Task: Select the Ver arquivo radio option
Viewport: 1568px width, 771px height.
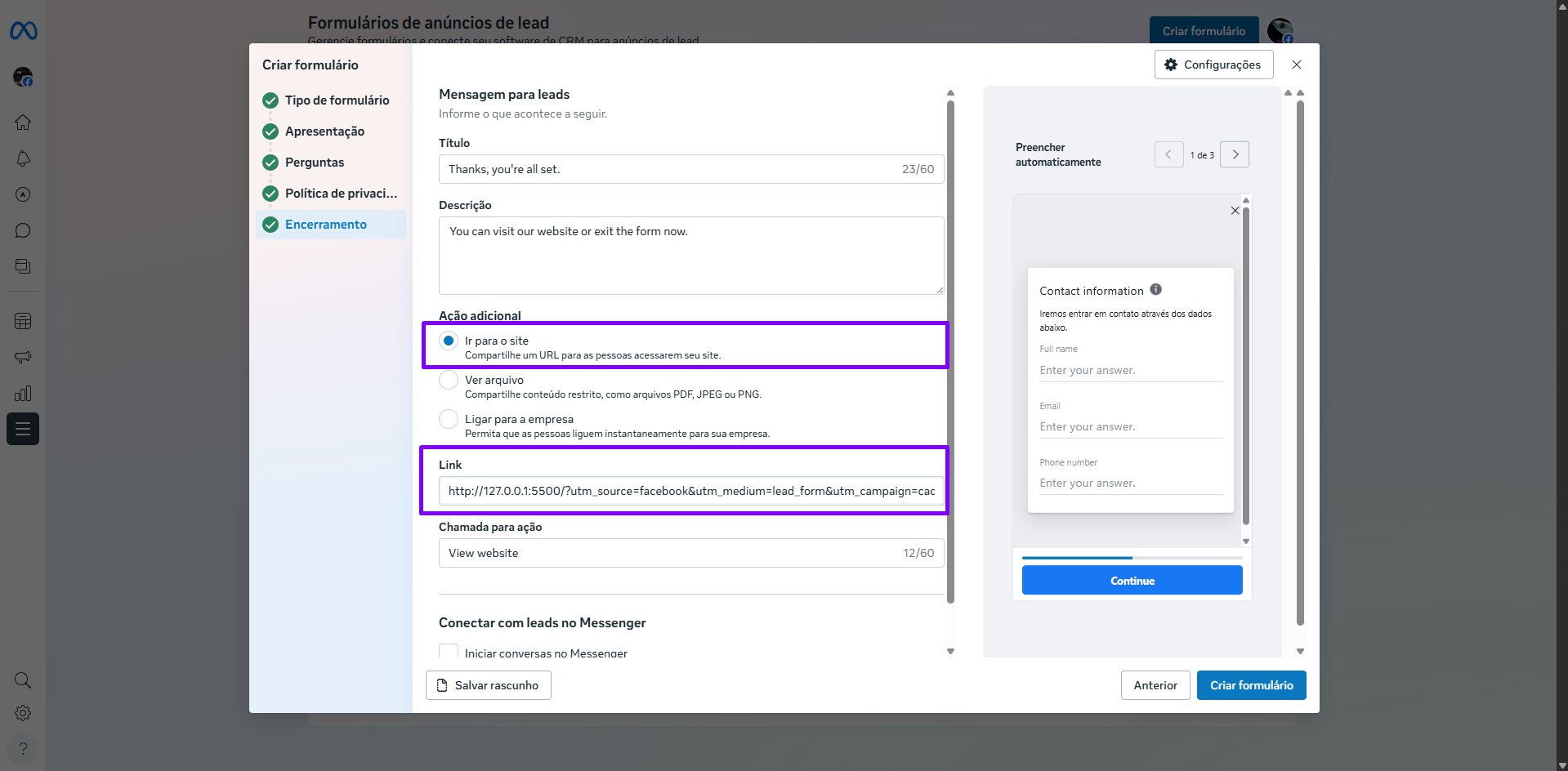Action: click(449, 380)
